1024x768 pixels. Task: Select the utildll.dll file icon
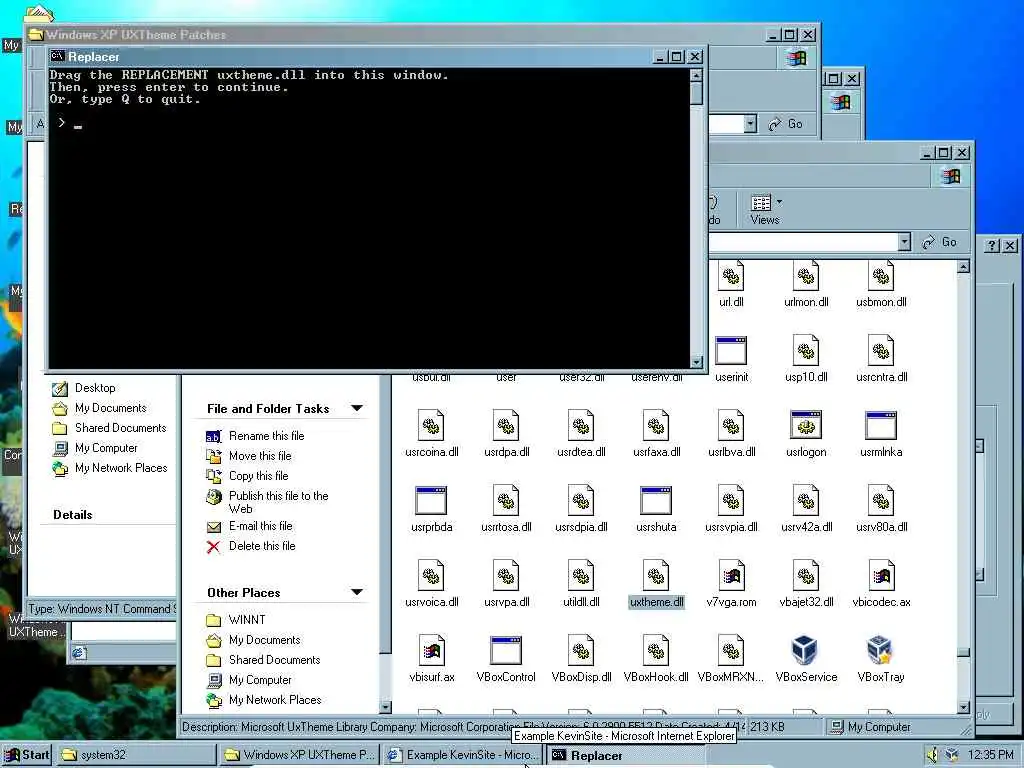click(x=581, y=576)
